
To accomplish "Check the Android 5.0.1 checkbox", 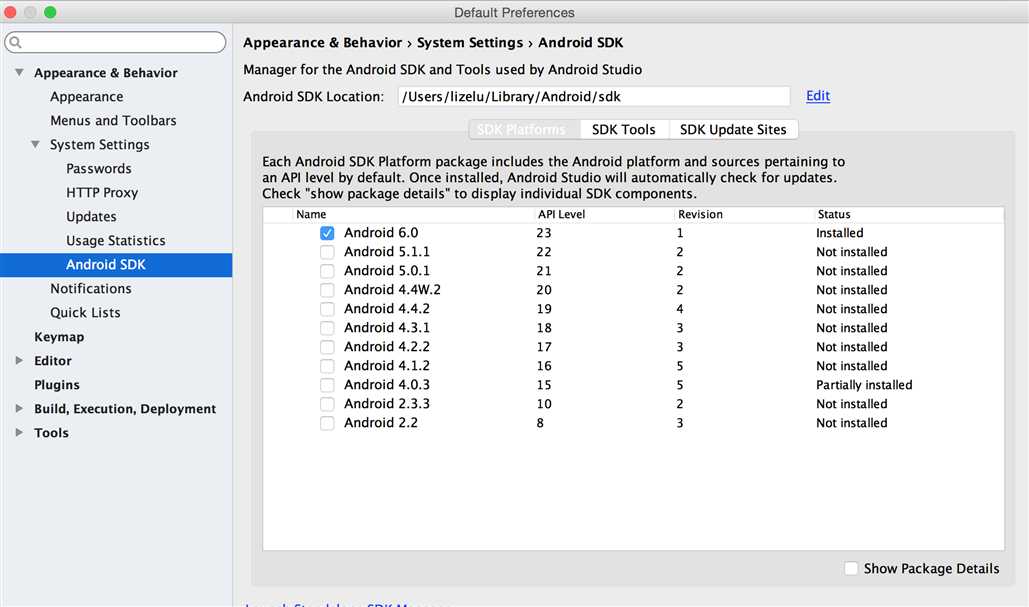I will (327, 271).
